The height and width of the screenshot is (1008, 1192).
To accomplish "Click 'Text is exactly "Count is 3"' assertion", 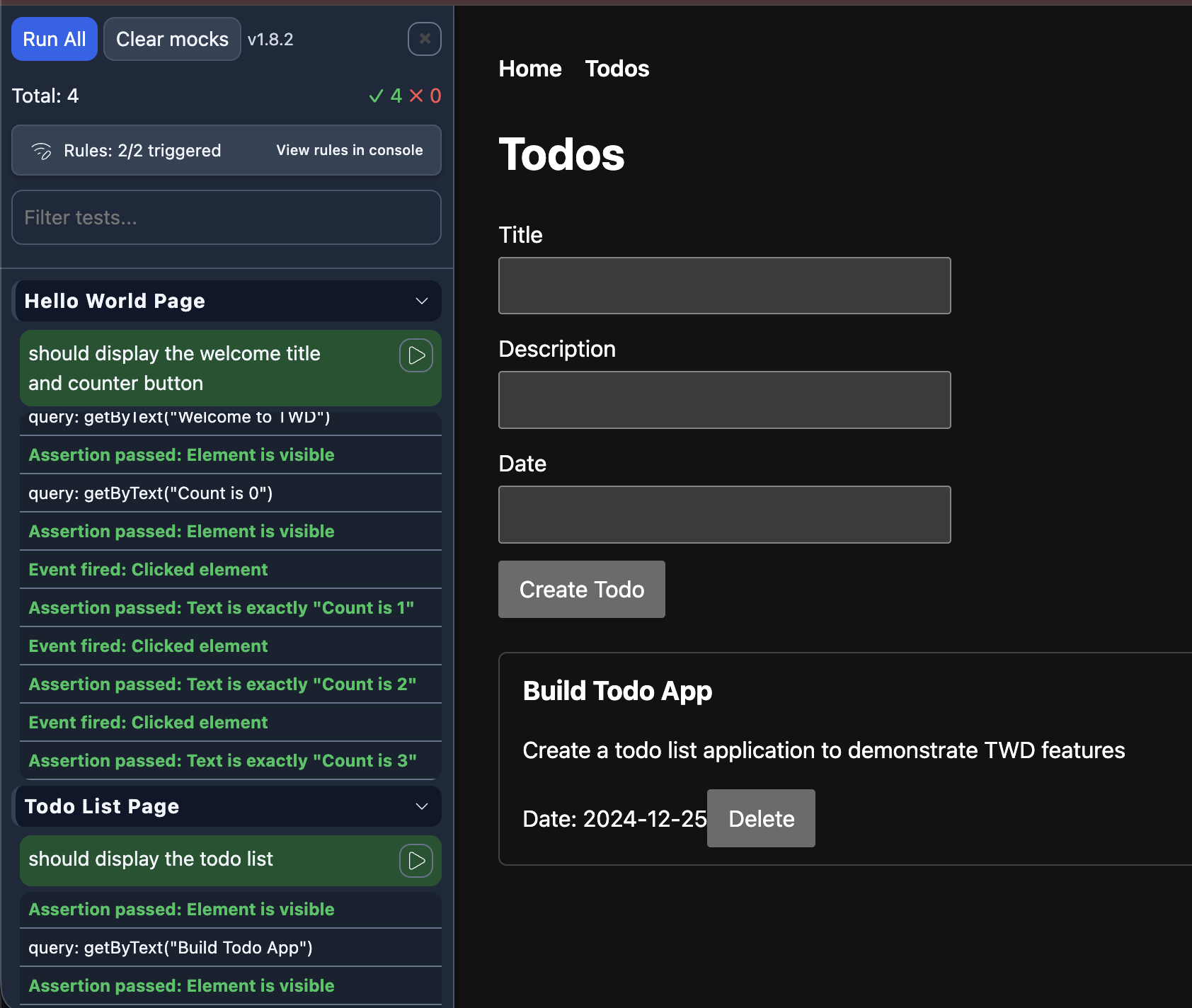I will 231,761.
